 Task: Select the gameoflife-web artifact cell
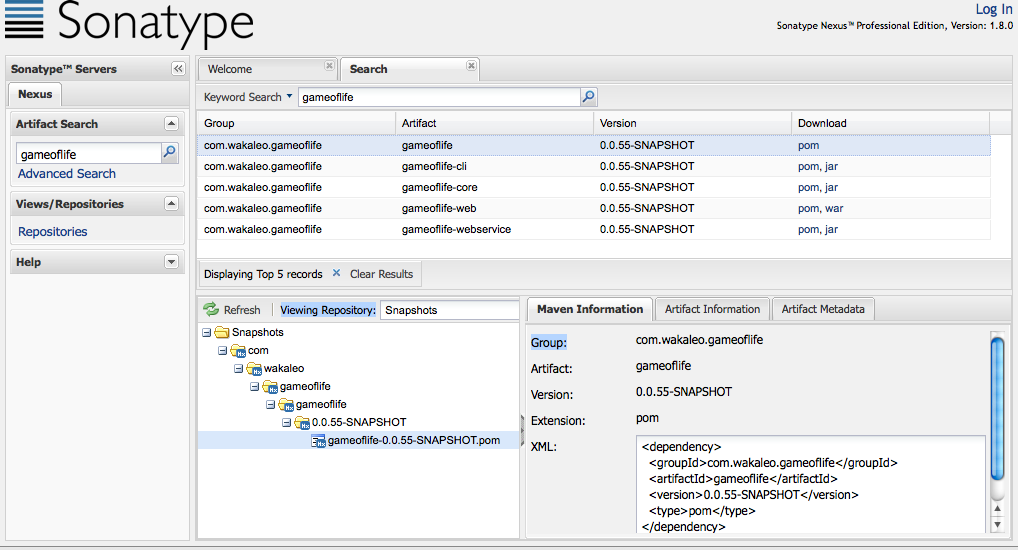coord(439,208)
